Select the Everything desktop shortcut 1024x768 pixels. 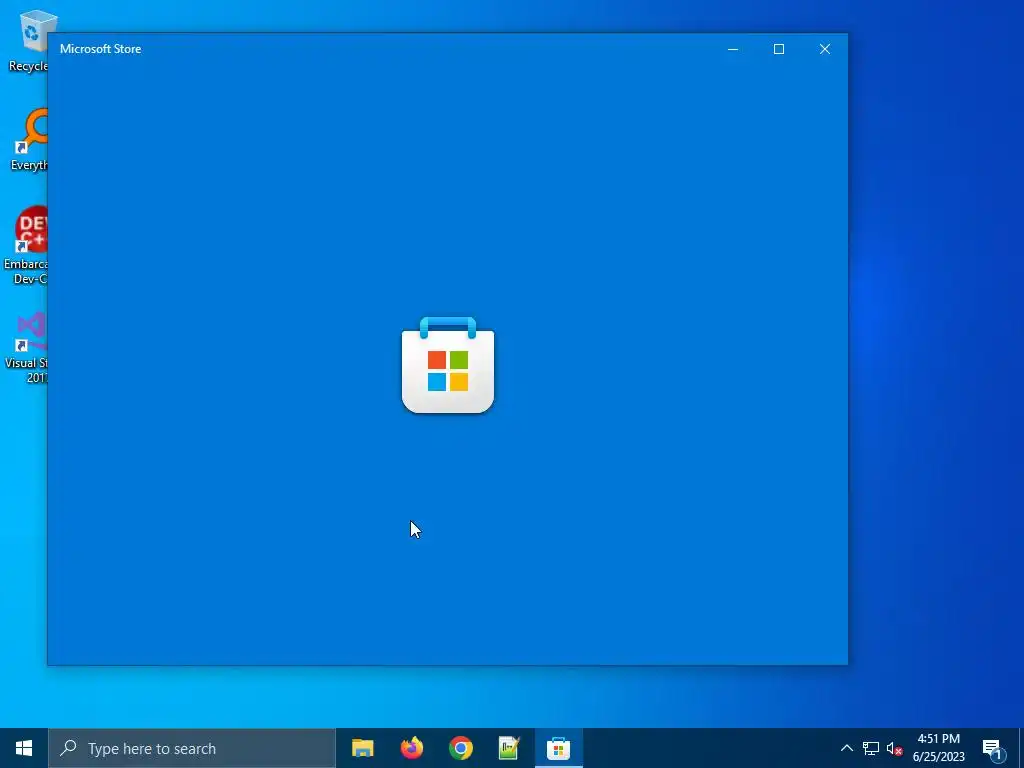tap(27, 140)
